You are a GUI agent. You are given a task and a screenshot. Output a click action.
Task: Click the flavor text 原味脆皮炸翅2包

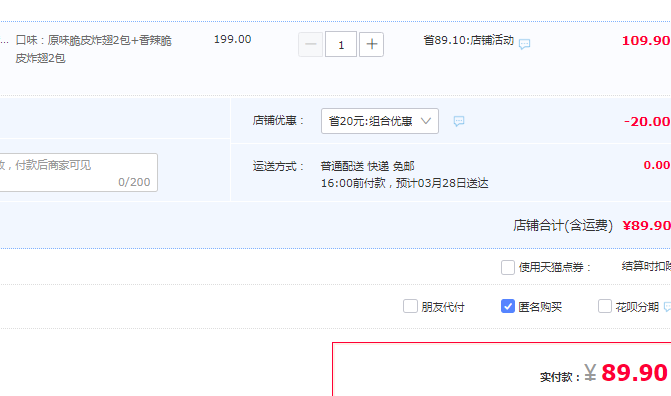coord(89,40)
